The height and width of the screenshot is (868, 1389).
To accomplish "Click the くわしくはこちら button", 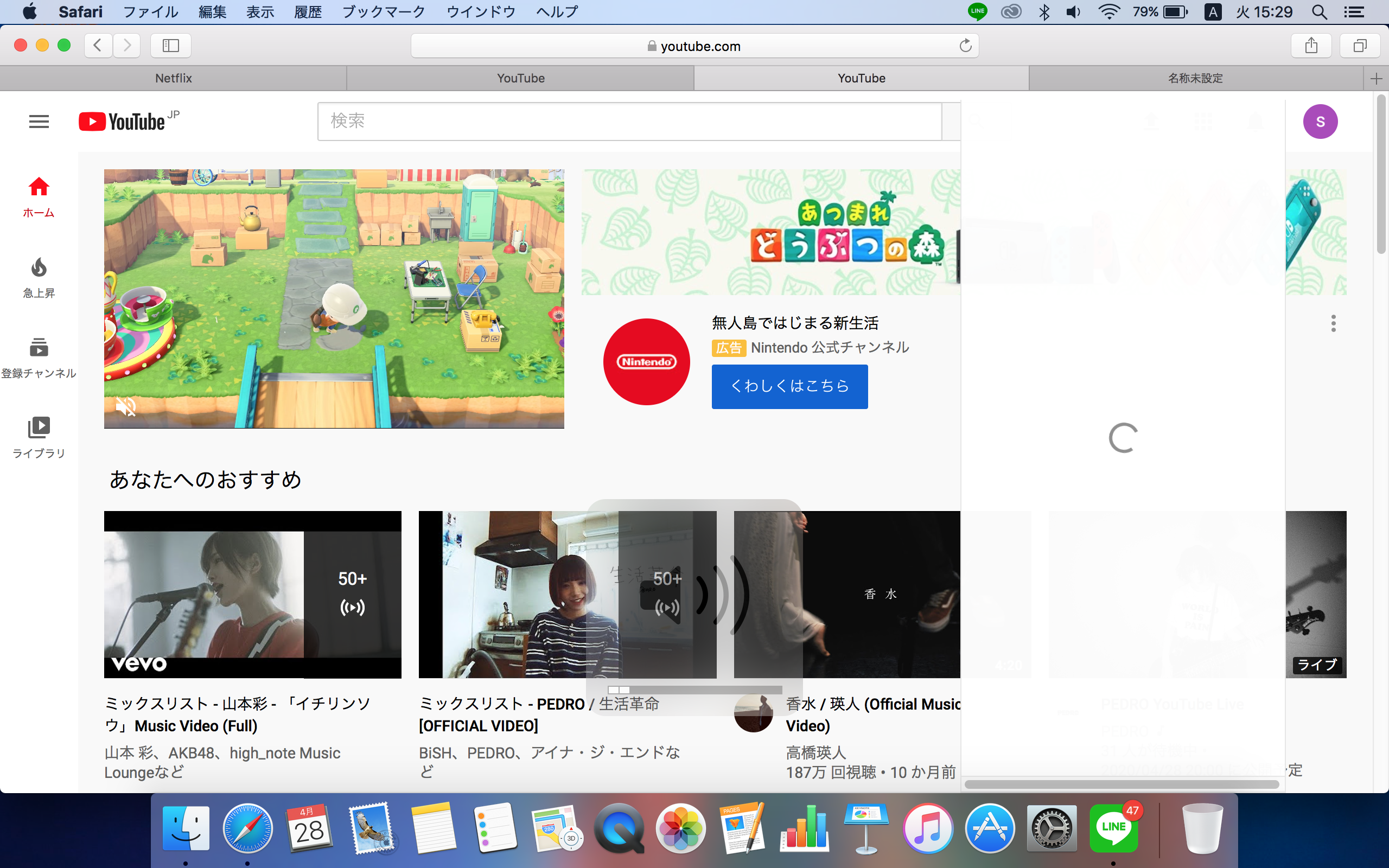I will pyautogui.click(x=789, y=386).
